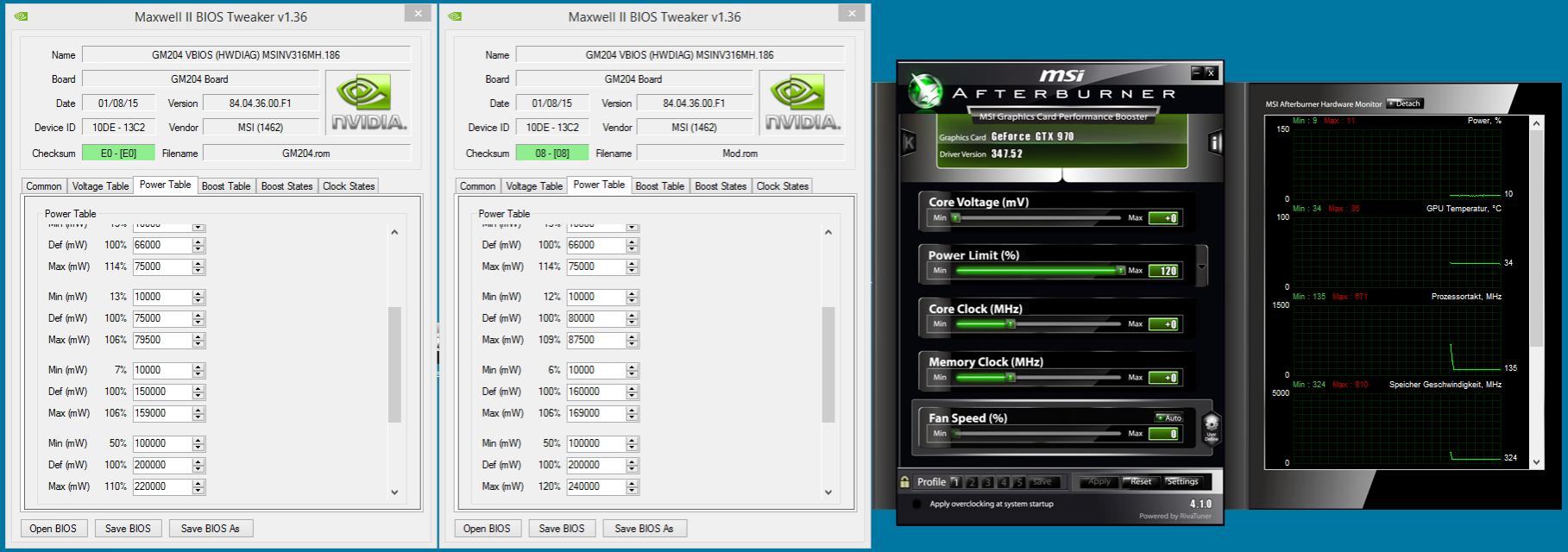1568x552 pixels.
Task: Click the GPU Temperatur graph in Hardware Monitor
Action: click(x=1396, y=251)
